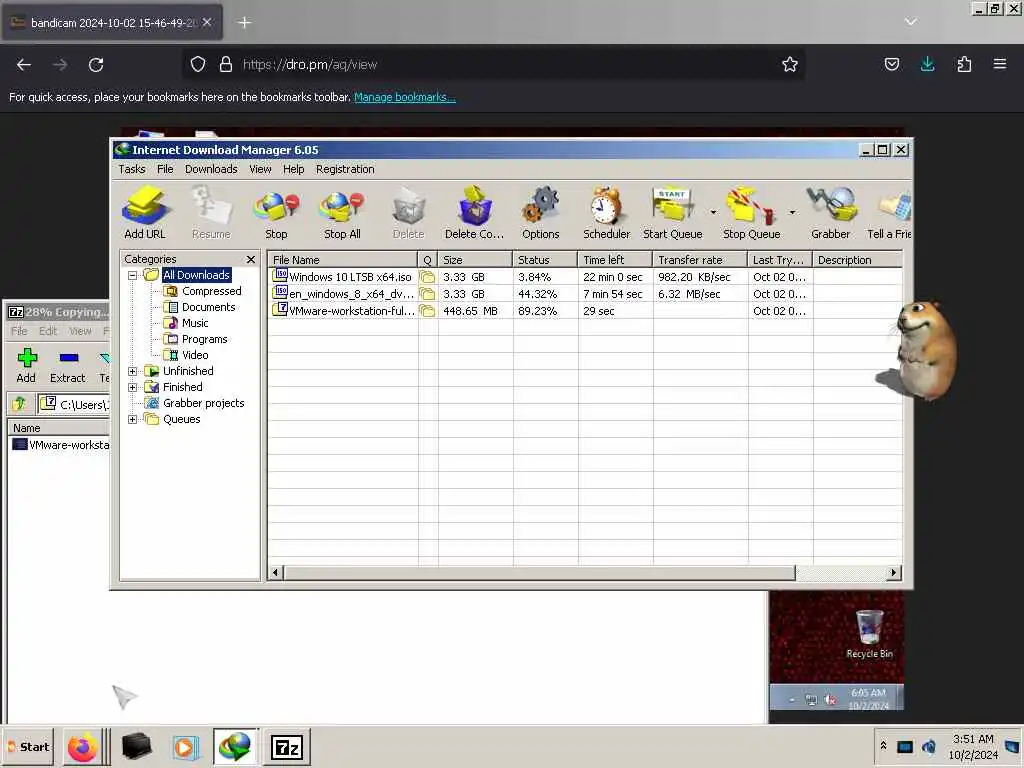
Task: Expand the Finished category node
Action: (x=133, y=387)
